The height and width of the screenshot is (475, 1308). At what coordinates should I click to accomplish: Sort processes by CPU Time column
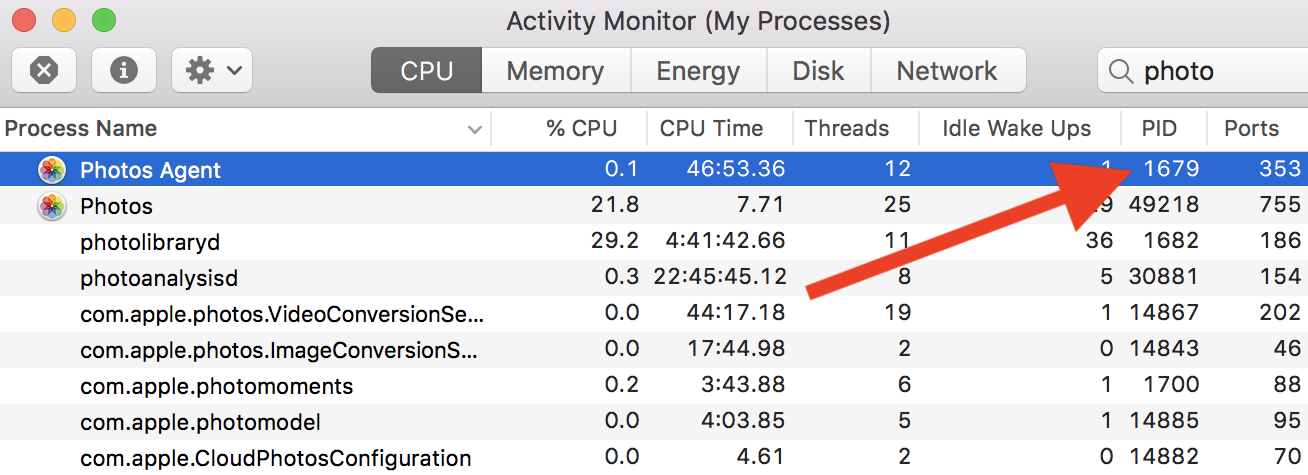coord(711,129)
